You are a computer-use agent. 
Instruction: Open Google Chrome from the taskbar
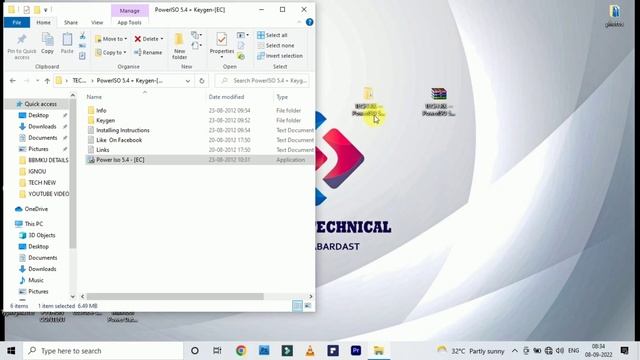[241, 351]
